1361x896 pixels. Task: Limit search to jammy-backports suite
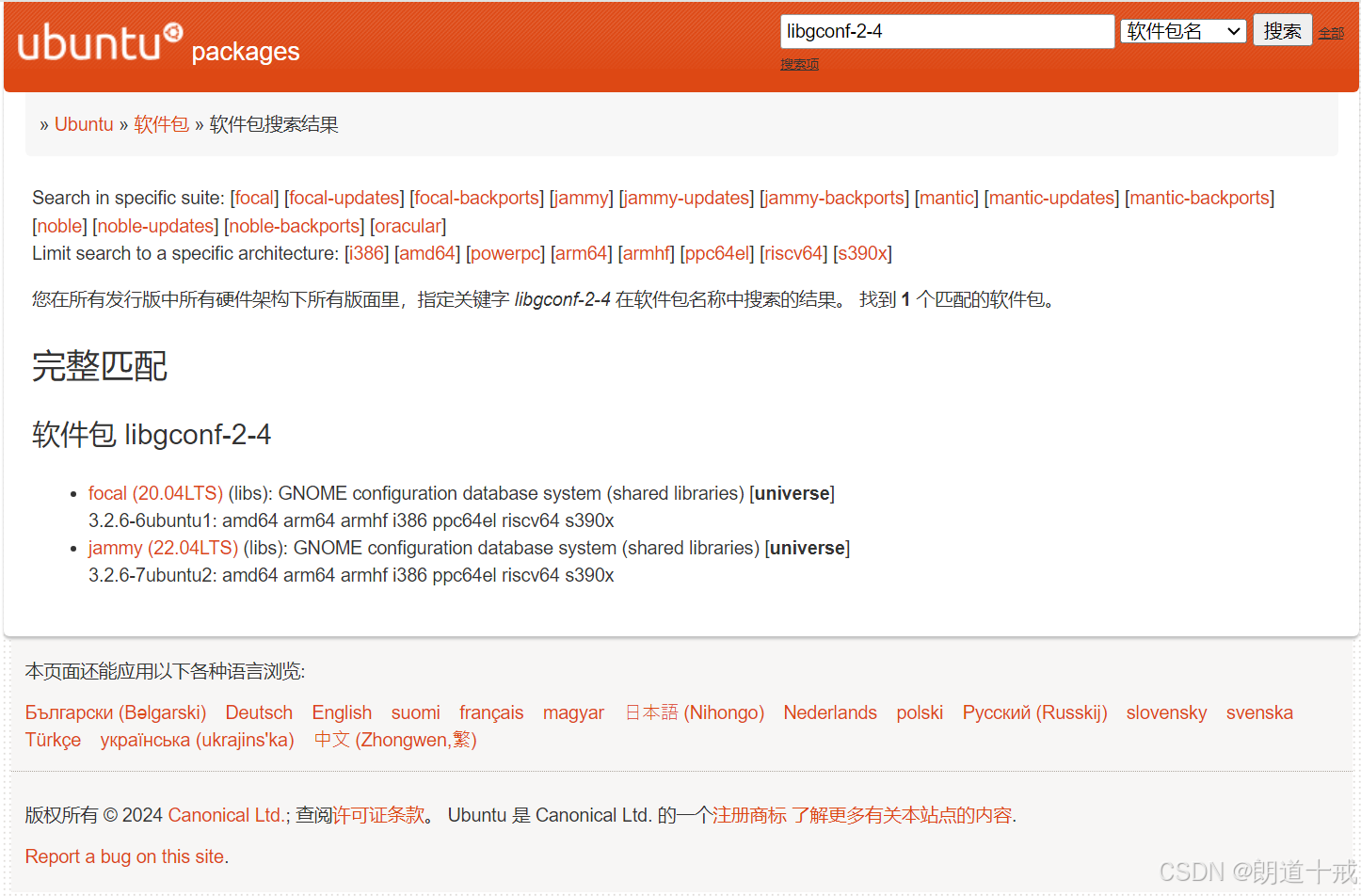[x=835, y=198]
